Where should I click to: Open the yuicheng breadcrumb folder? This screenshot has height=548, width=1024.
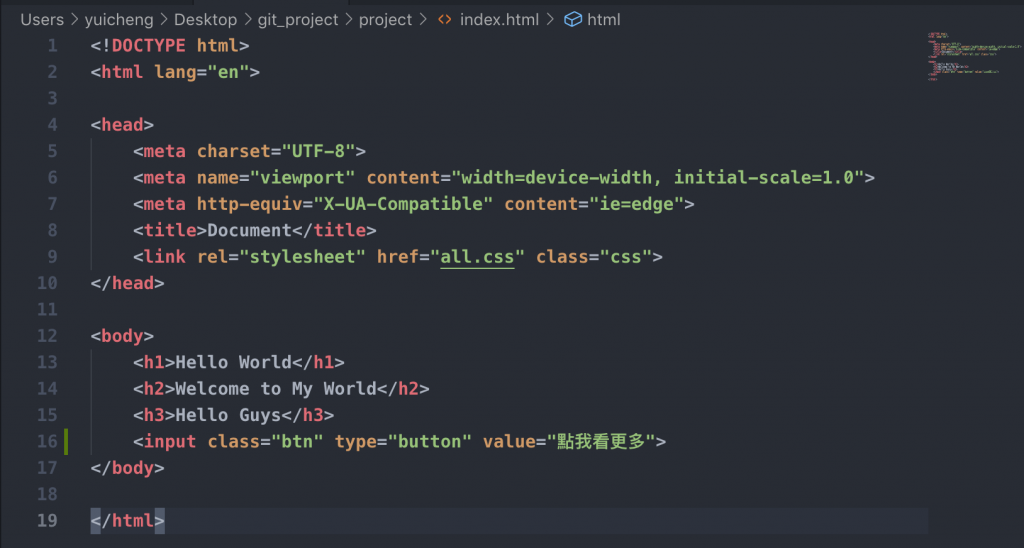(x=119, y=20)
